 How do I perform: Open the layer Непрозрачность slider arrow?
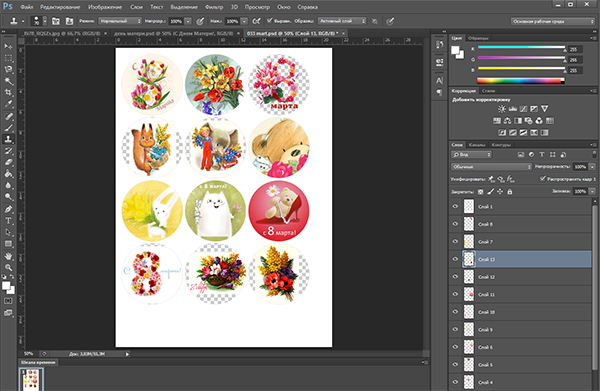tap(592, 167)
